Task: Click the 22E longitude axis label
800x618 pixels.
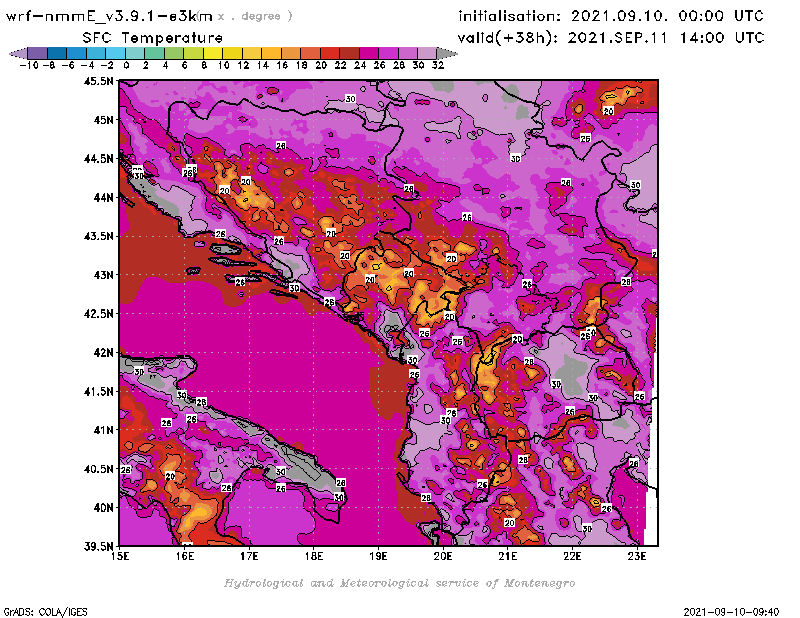Action: [x=572, y=556]
